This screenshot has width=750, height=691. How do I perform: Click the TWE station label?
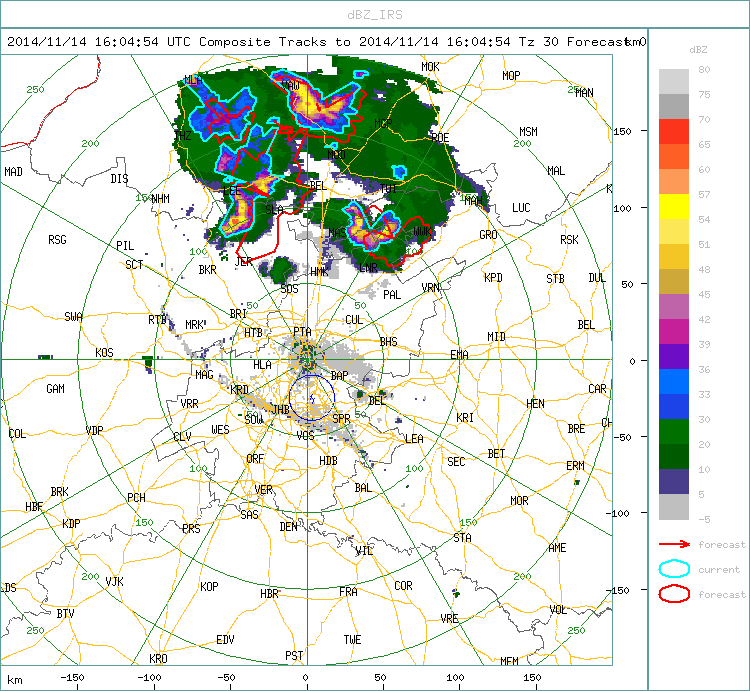tap(353, 639)
